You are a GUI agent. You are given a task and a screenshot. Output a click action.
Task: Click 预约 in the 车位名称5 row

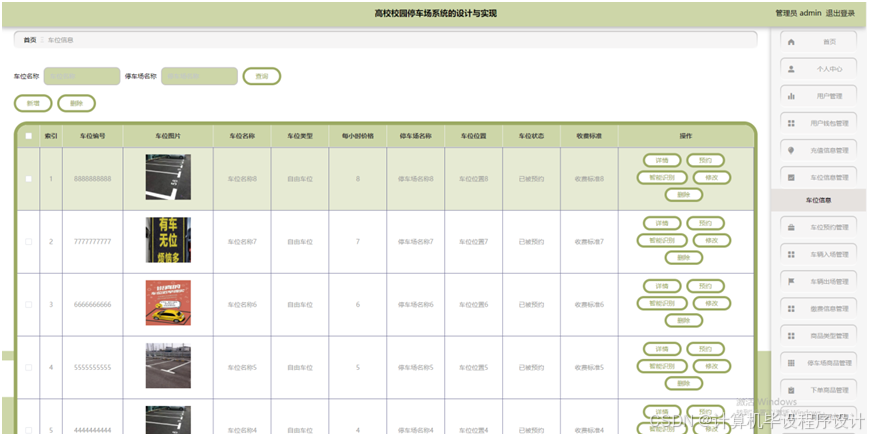(705, 349)
